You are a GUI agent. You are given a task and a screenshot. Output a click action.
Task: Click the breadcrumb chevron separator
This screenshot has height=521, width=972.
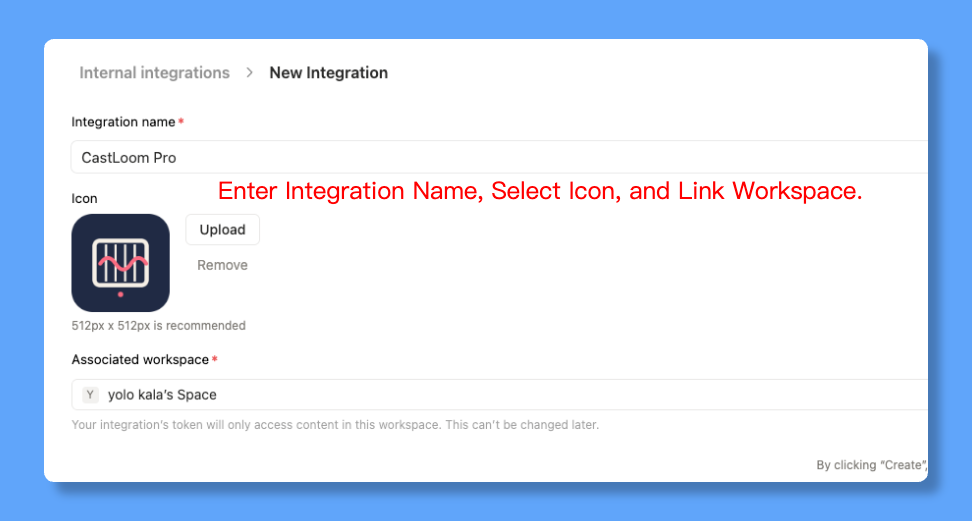click(x=250, y=73)
